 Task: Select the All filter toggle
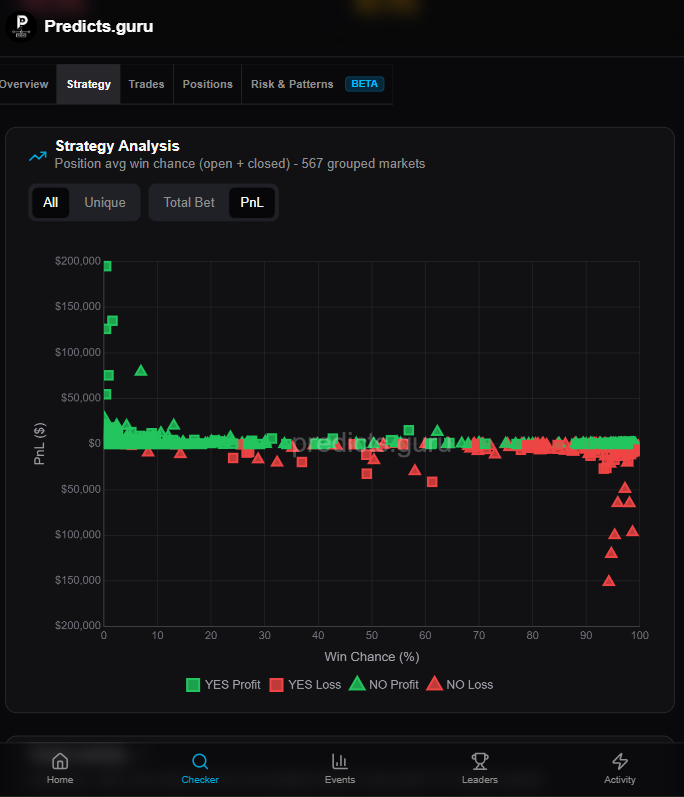click(x=50, y=202)
